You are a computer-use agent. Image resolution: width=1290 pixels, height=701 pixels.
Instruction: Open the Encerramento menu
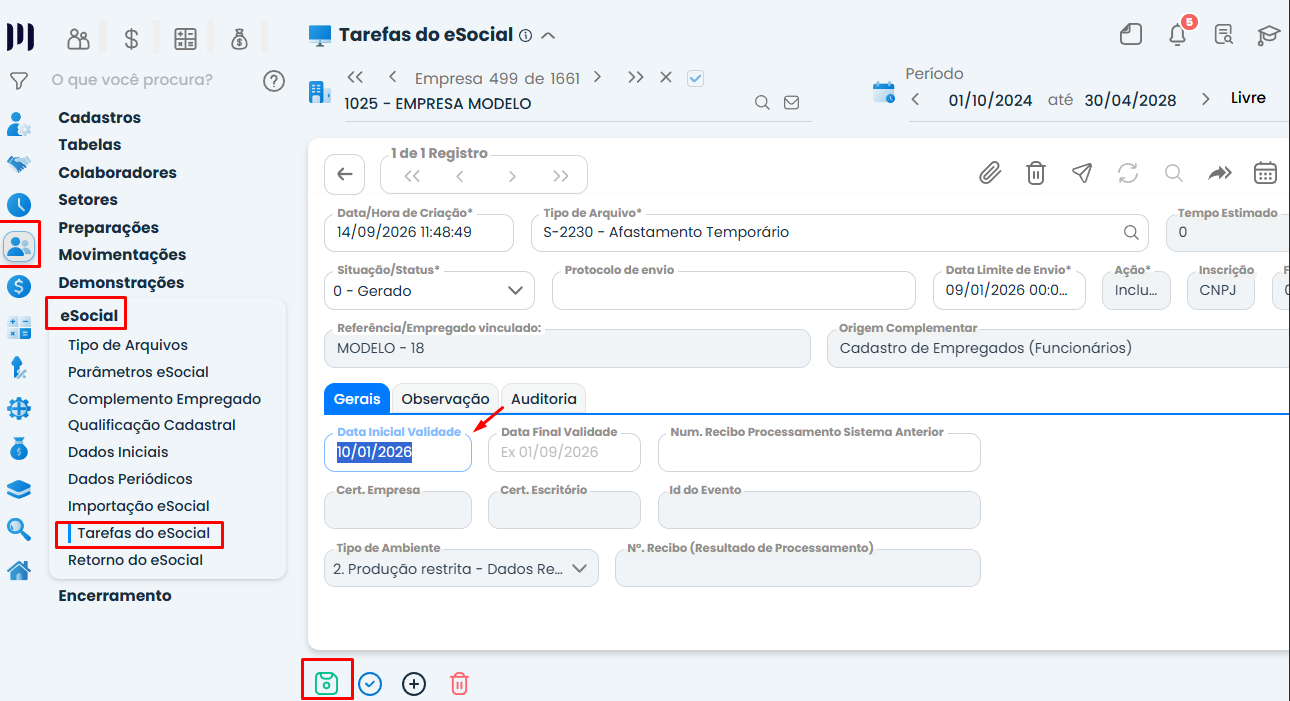115,596
